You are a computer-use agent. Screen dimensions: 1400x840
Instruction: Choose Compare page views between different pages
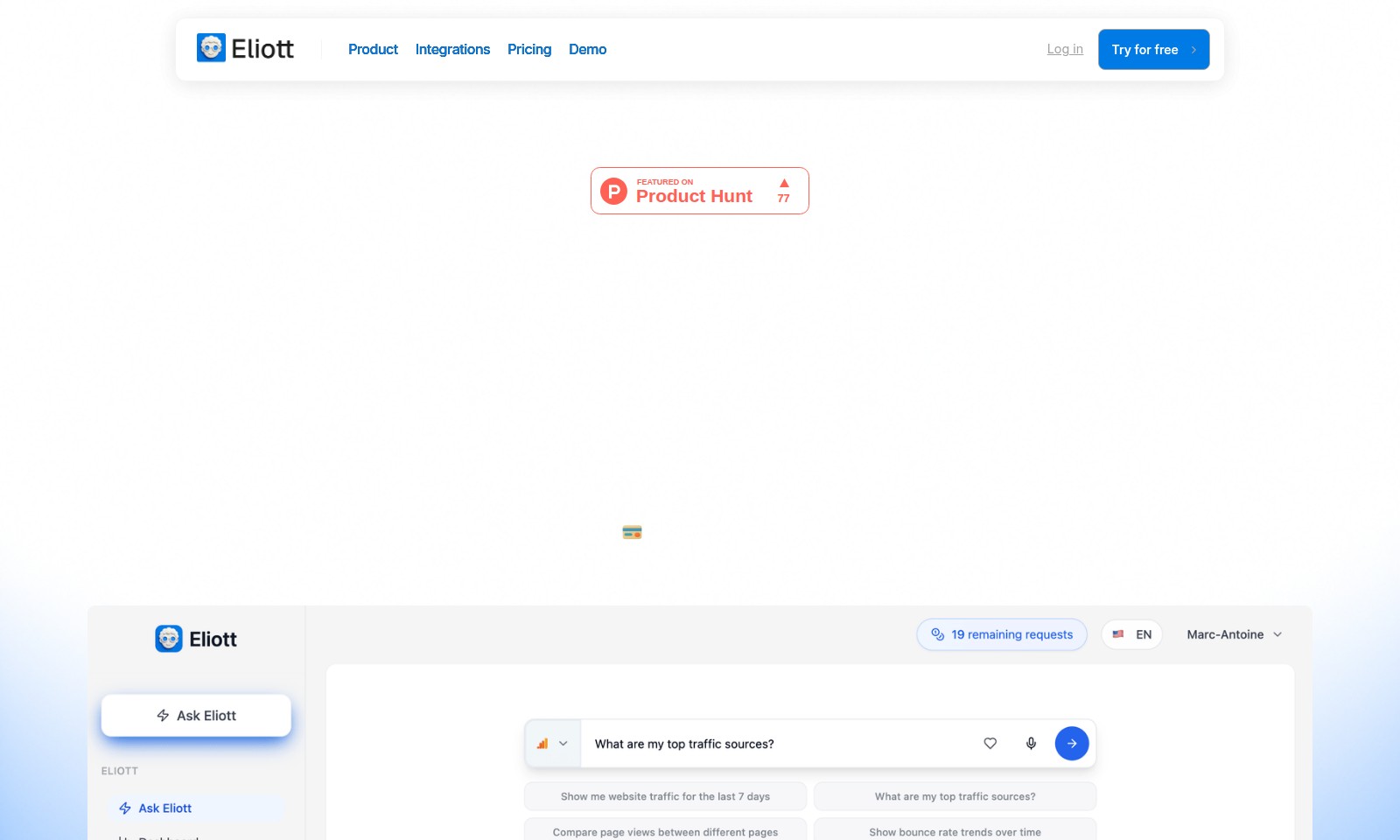[x=665, y=831]
